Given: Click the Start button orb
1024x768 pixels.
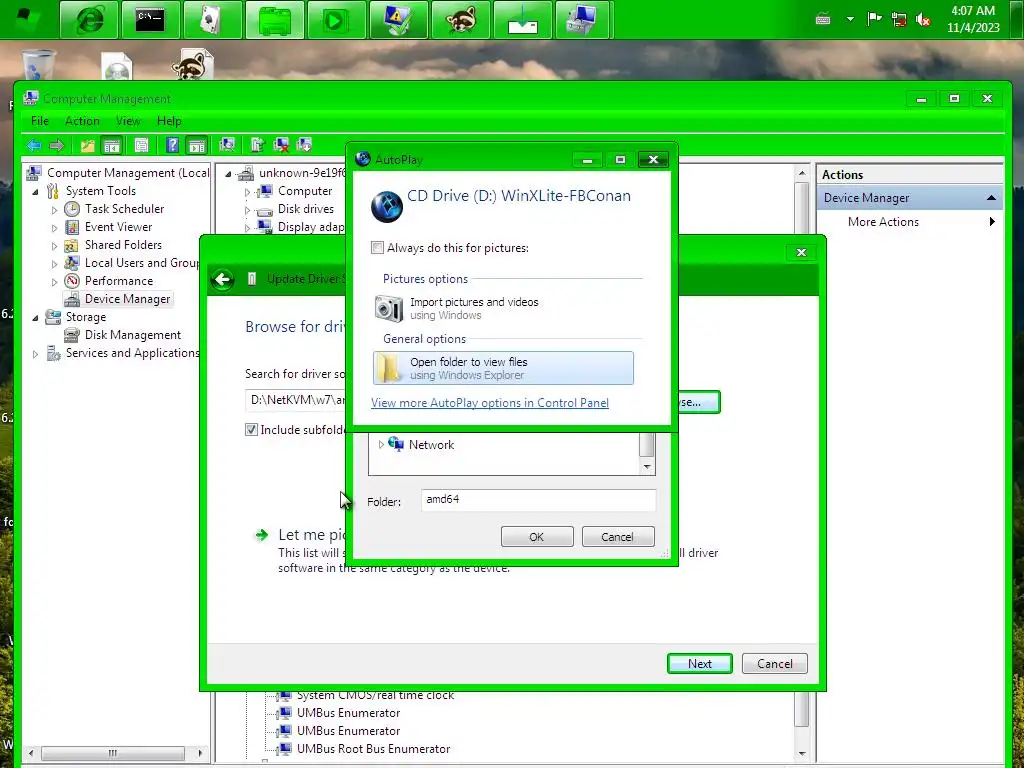Looking at the screenshot, I should point(27,20).
